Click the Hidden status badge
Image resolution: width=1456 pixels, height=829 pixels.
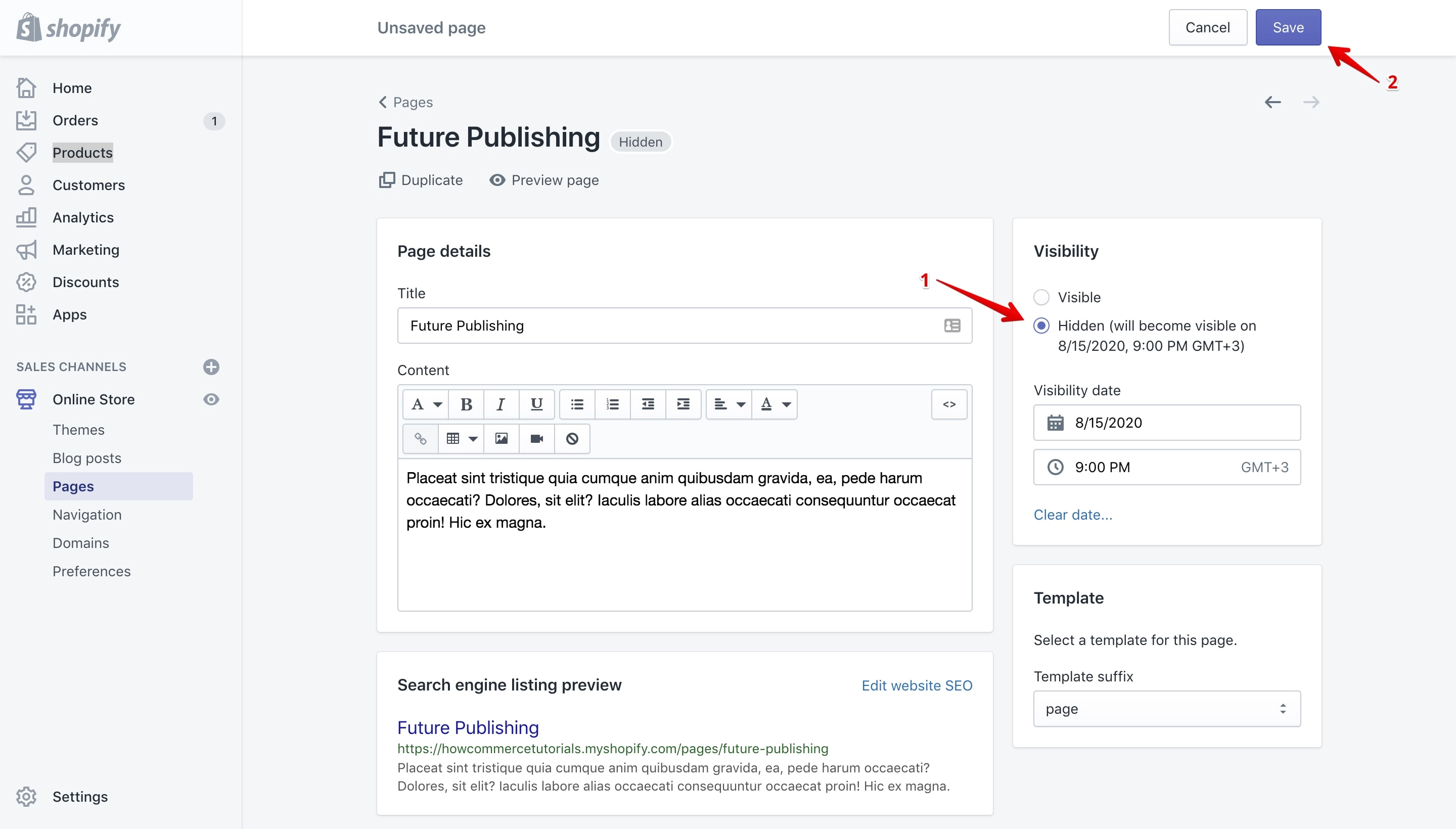tap(641, 142)
